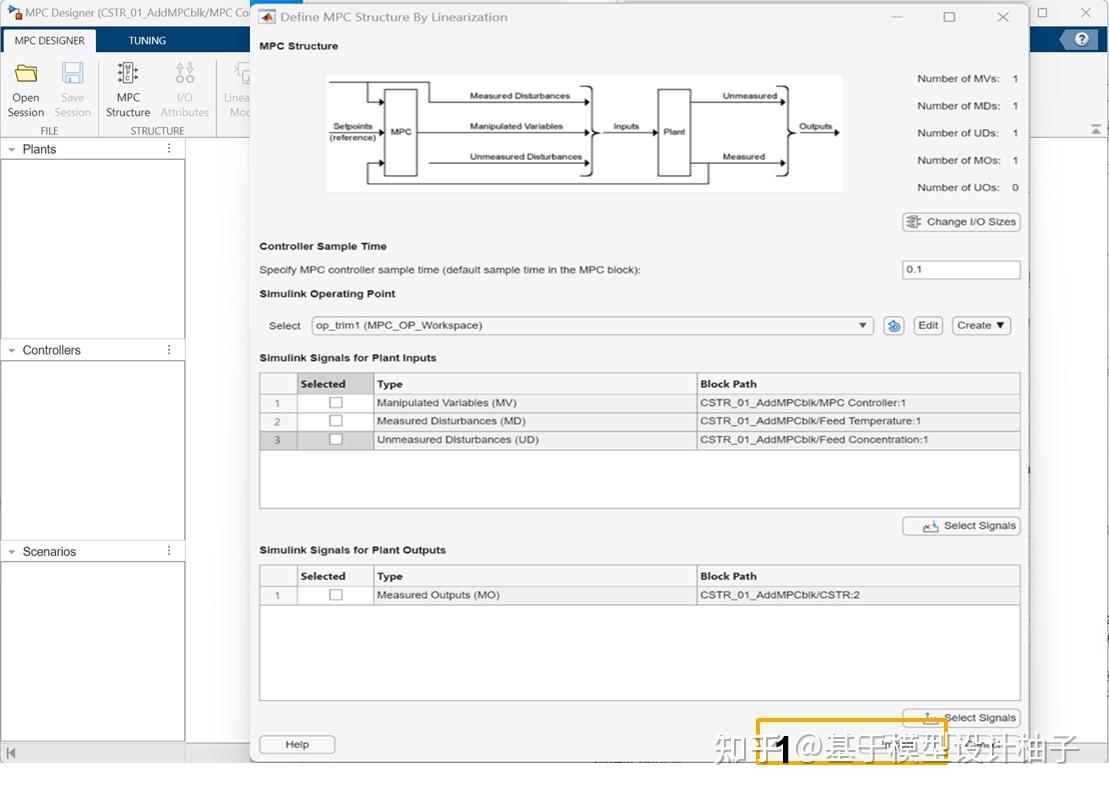Click Select Signals for plant inputs
Viewport: 1109px width, 796px height.
960,525
